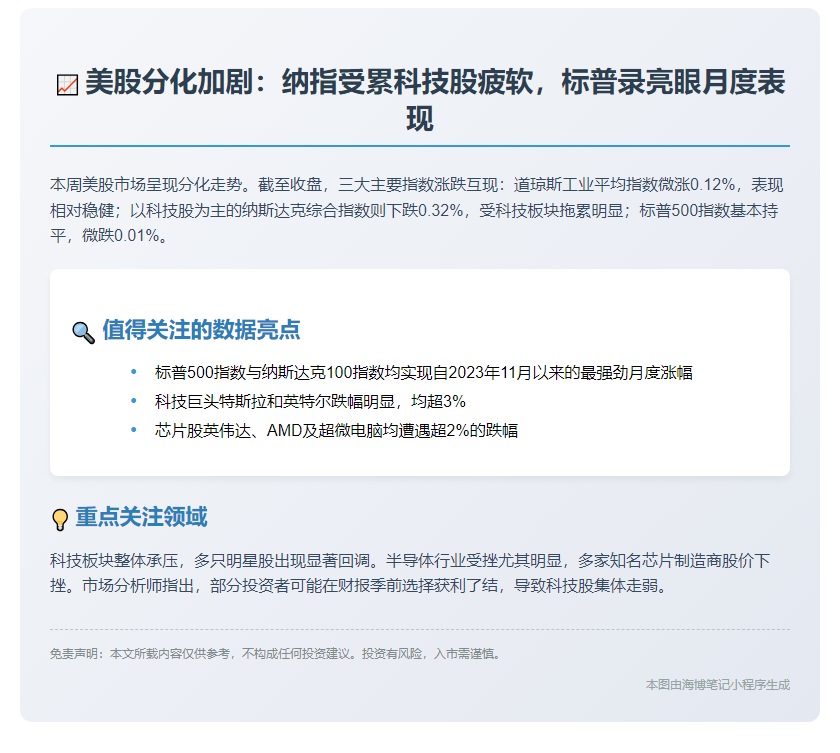840x753 pixels.
Task: Click the text 微跌0.01%
Action: click(x=120, y=236)
